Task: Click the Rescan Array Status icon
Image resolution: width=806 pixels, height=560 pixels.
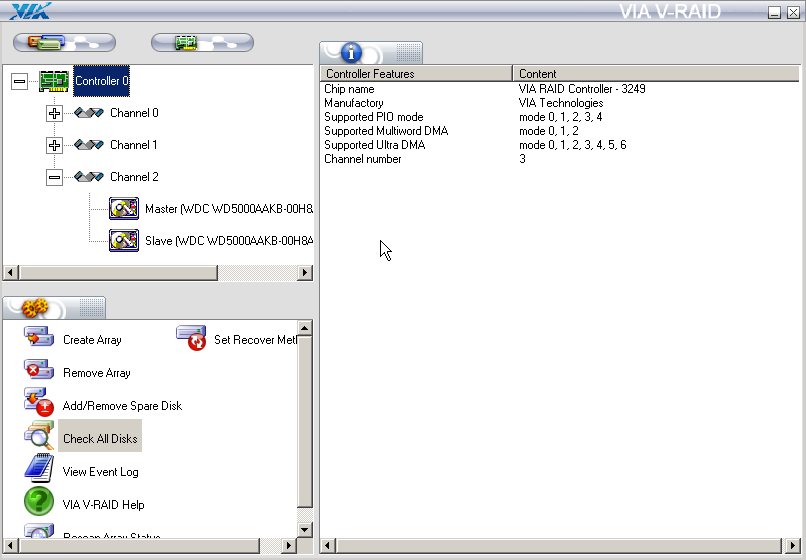Action: (x=39, y=531)
